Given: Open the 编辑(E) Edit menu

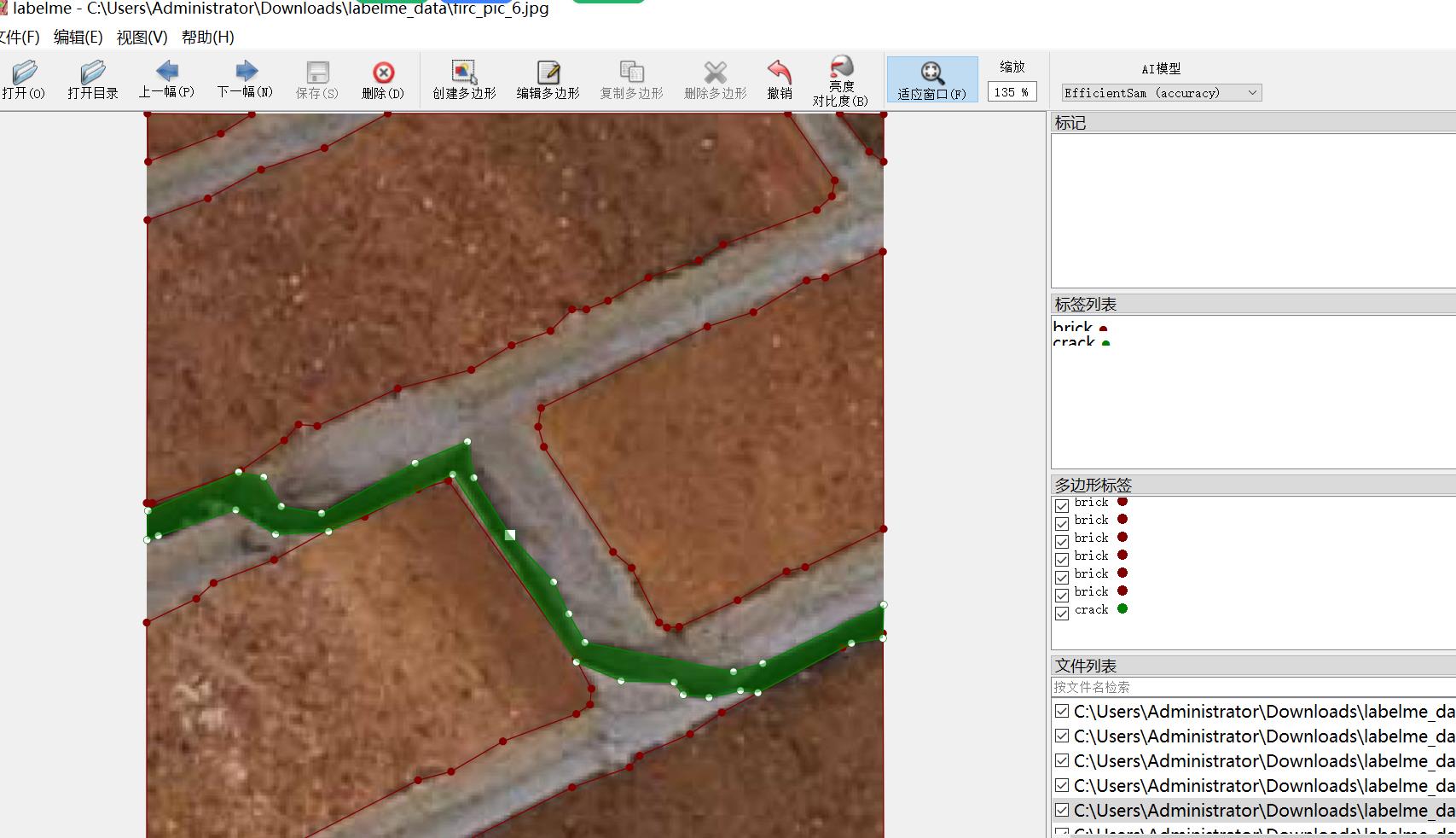Looking at the screenshot, I should [78, 37].
